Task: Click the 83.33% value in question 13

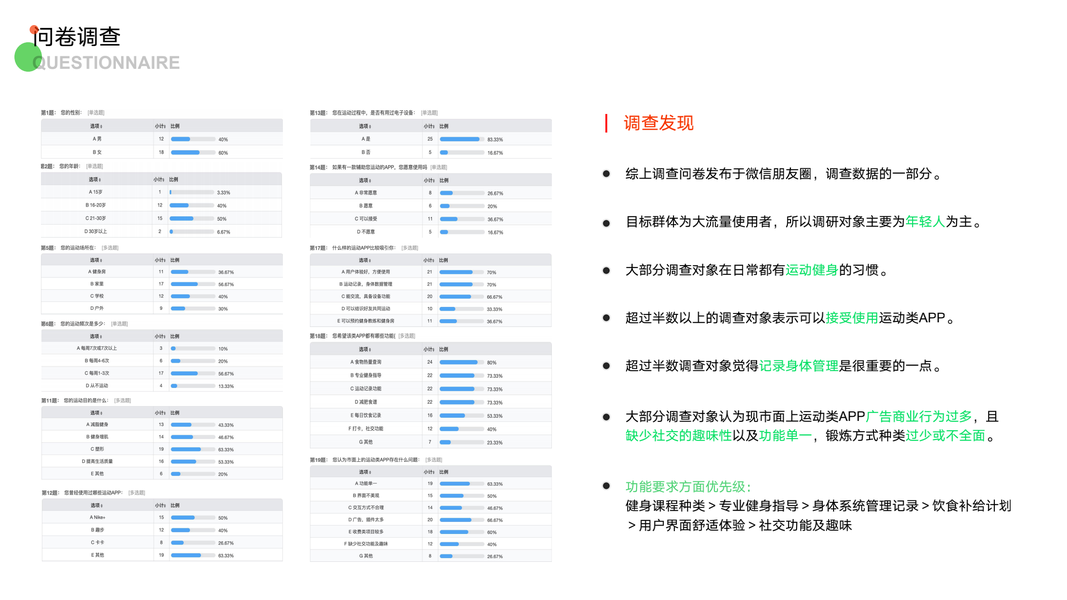Action: coord(495,139)
